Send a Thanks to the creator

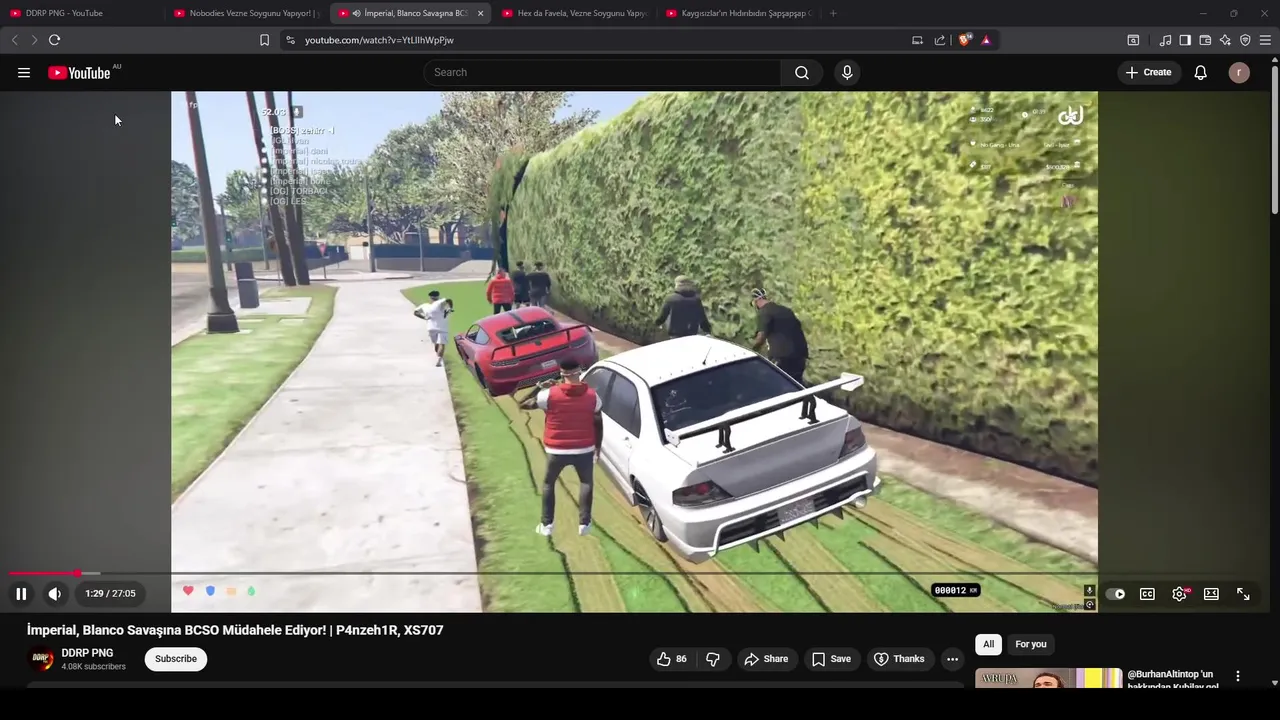tap(899, 659)
